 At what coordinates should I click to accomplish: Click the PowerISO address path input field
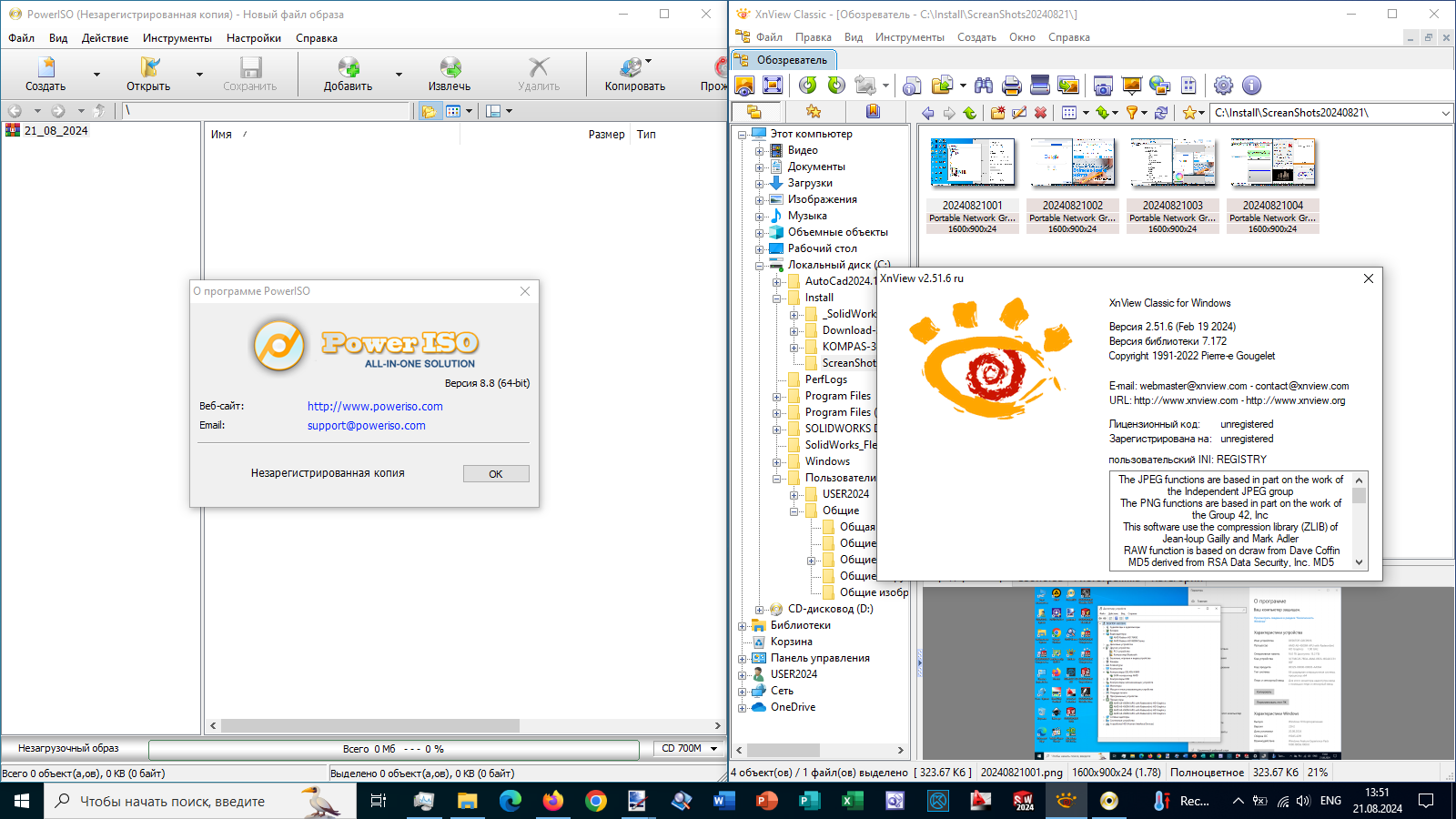266,111
